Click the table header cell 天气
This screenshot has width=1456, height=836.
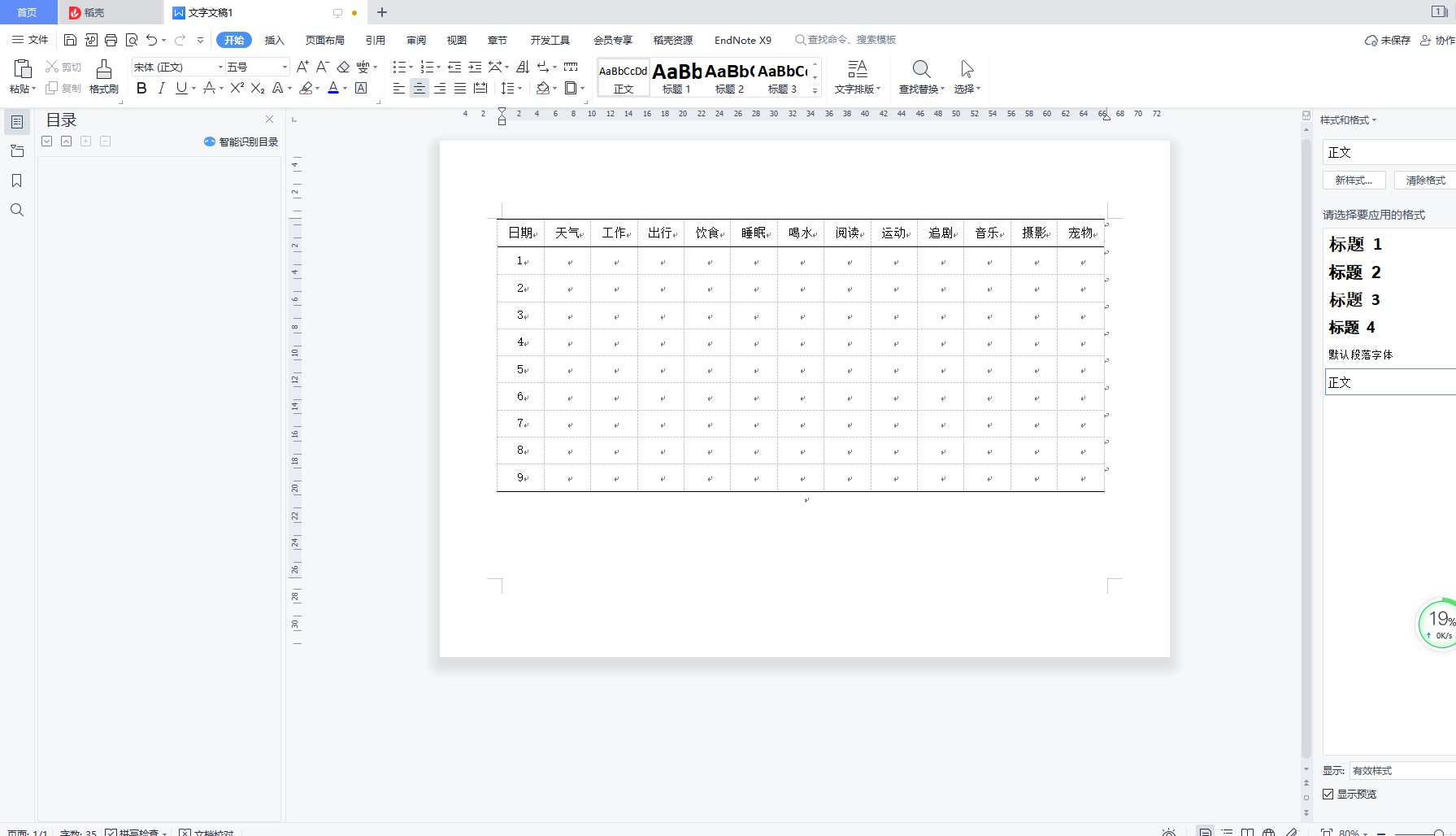[567, 233]
